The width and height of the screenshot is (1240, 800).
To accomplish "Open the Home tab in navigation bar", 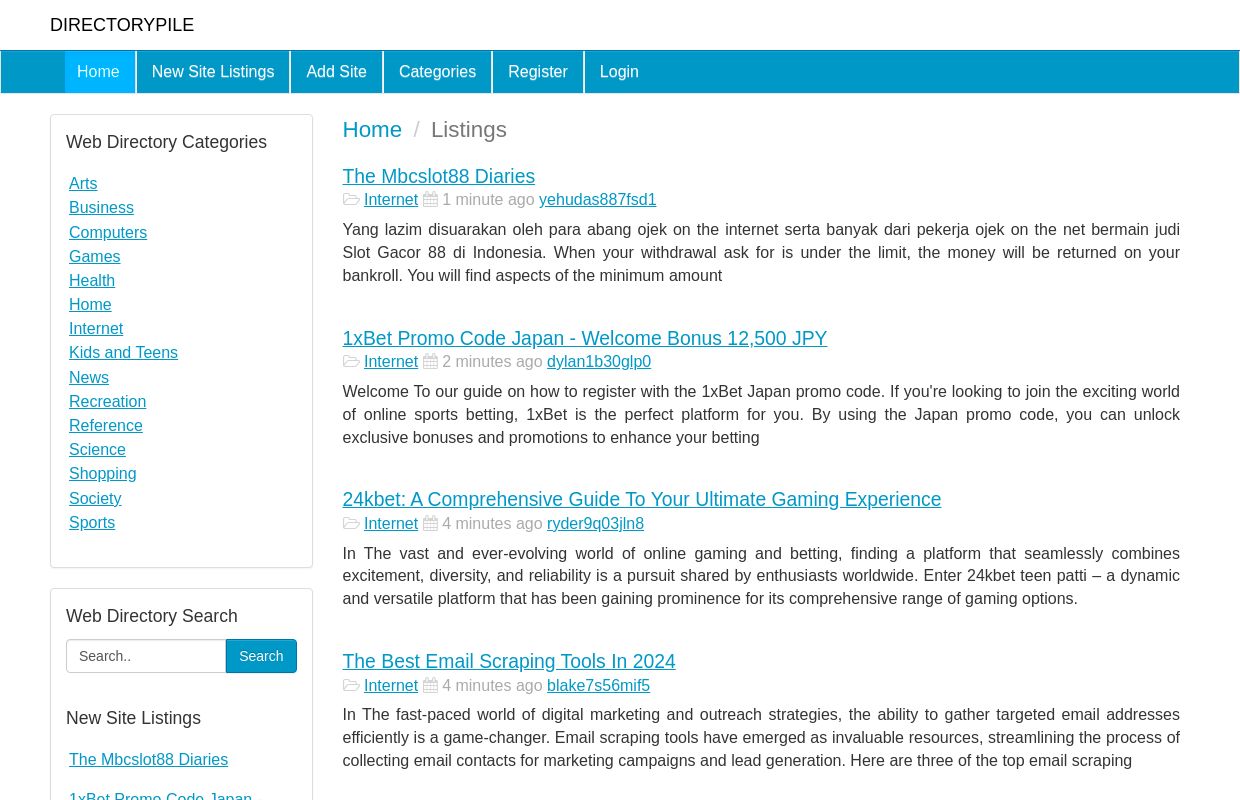I will (x=98, y=72).
